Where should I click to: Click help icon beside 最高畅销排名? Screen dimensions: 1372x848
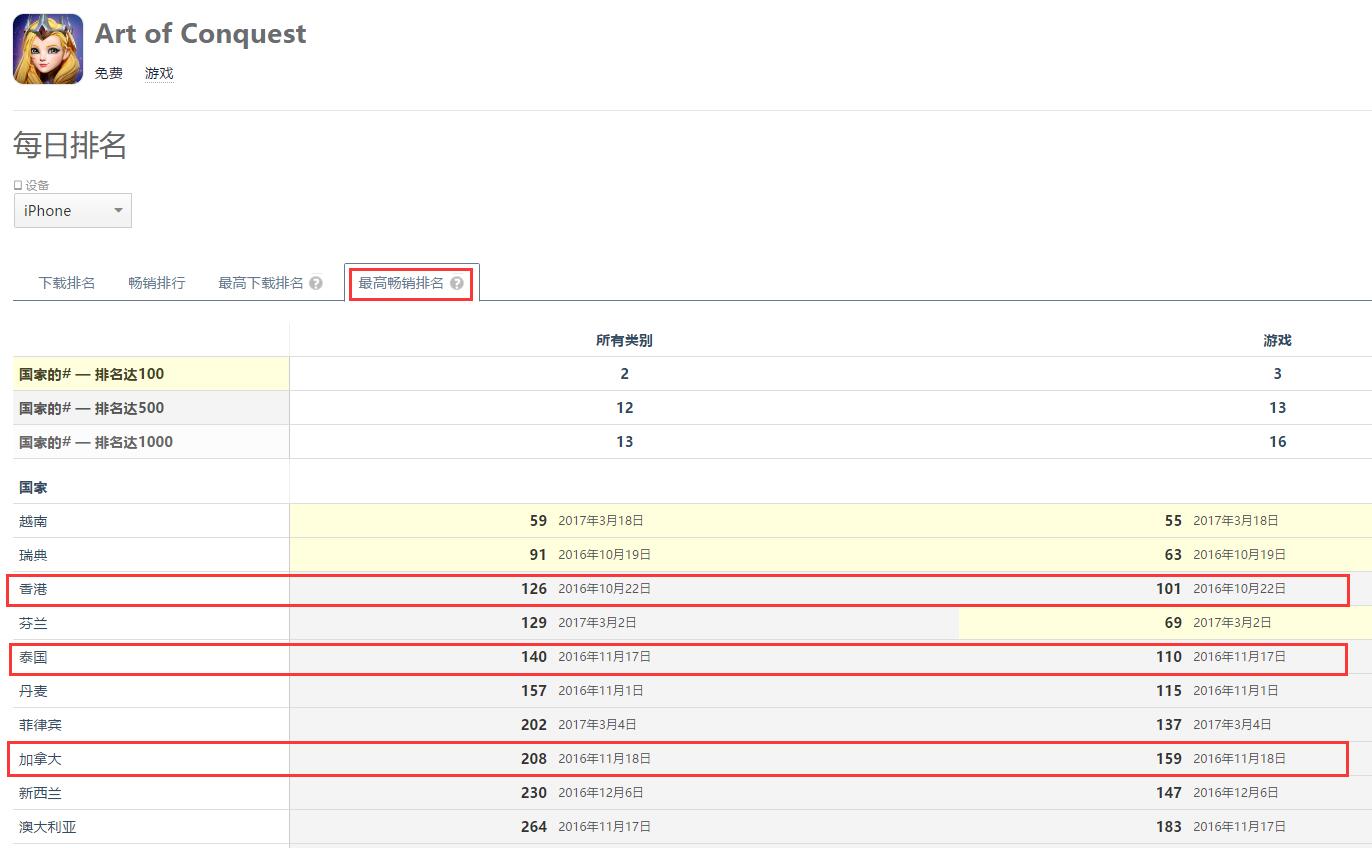click(x=457, y=283)
